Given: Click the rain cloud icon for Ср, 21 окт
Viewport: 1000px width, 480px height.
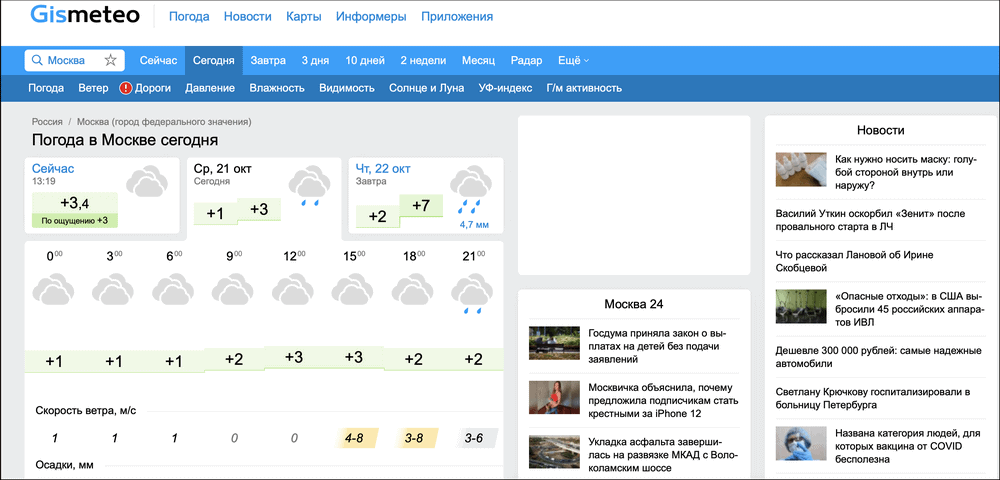Looking at the screenshot, I should (309, 188).
